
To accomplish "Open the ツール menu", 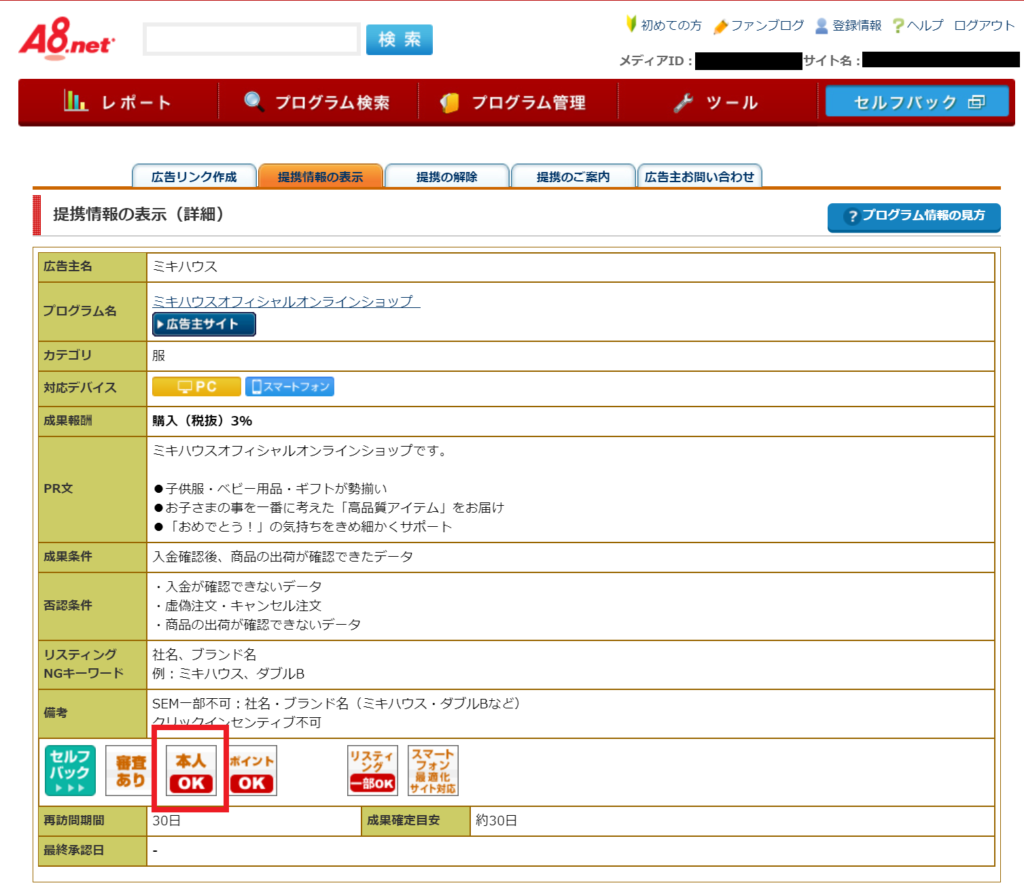I will point(717,103).
